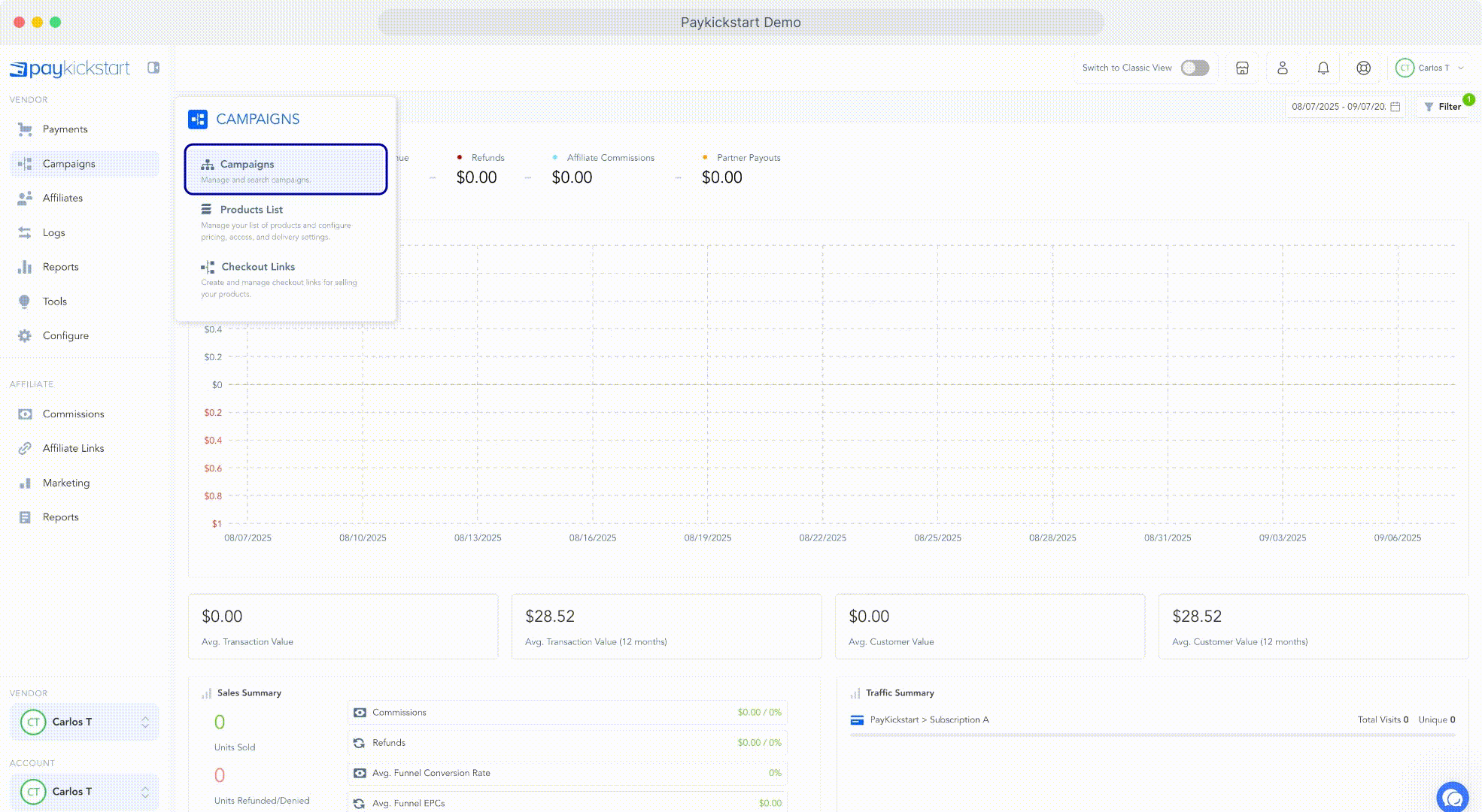Screen dimensions: 1482x812
Task: Open the Affiliates menu item
Action: (85, 198)
